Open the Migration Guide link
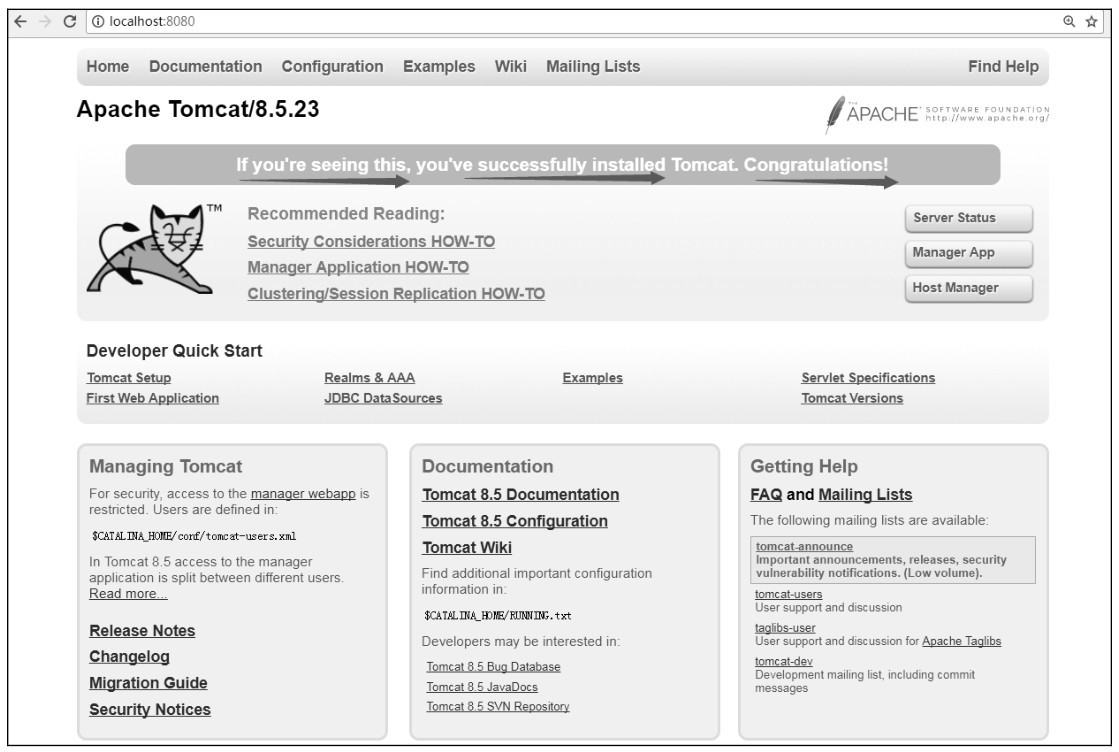The height and width of the screenshot is (752, 1119). point(148,684)
